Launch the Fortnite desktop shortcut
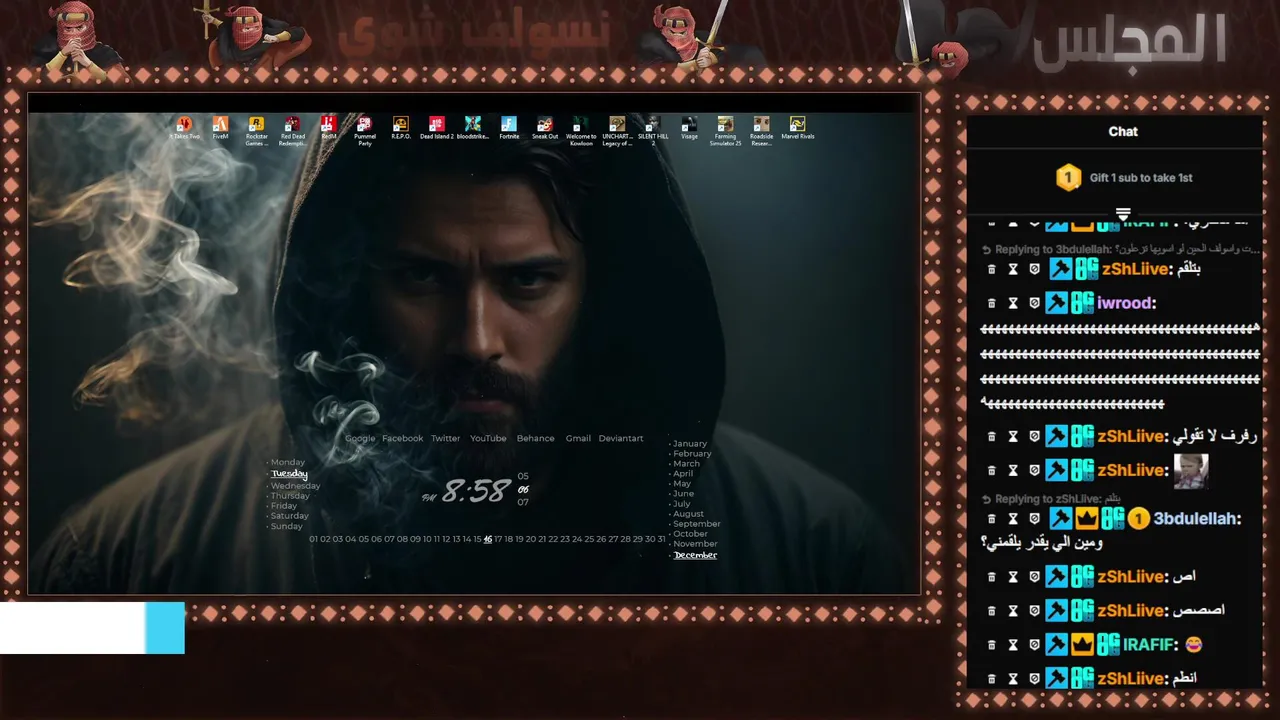Screen dimensions: 1280x720 pyautogui.click(x=509, y=128)
